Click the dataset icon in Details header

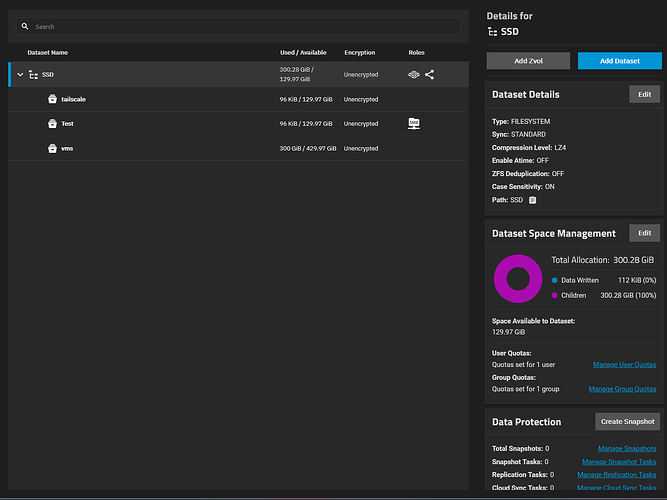click(493, 32)
